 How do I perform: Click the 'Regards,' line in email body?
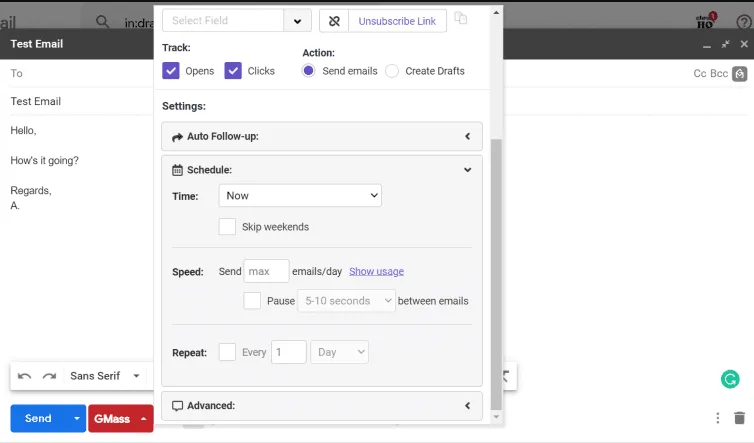coord(31,190)
